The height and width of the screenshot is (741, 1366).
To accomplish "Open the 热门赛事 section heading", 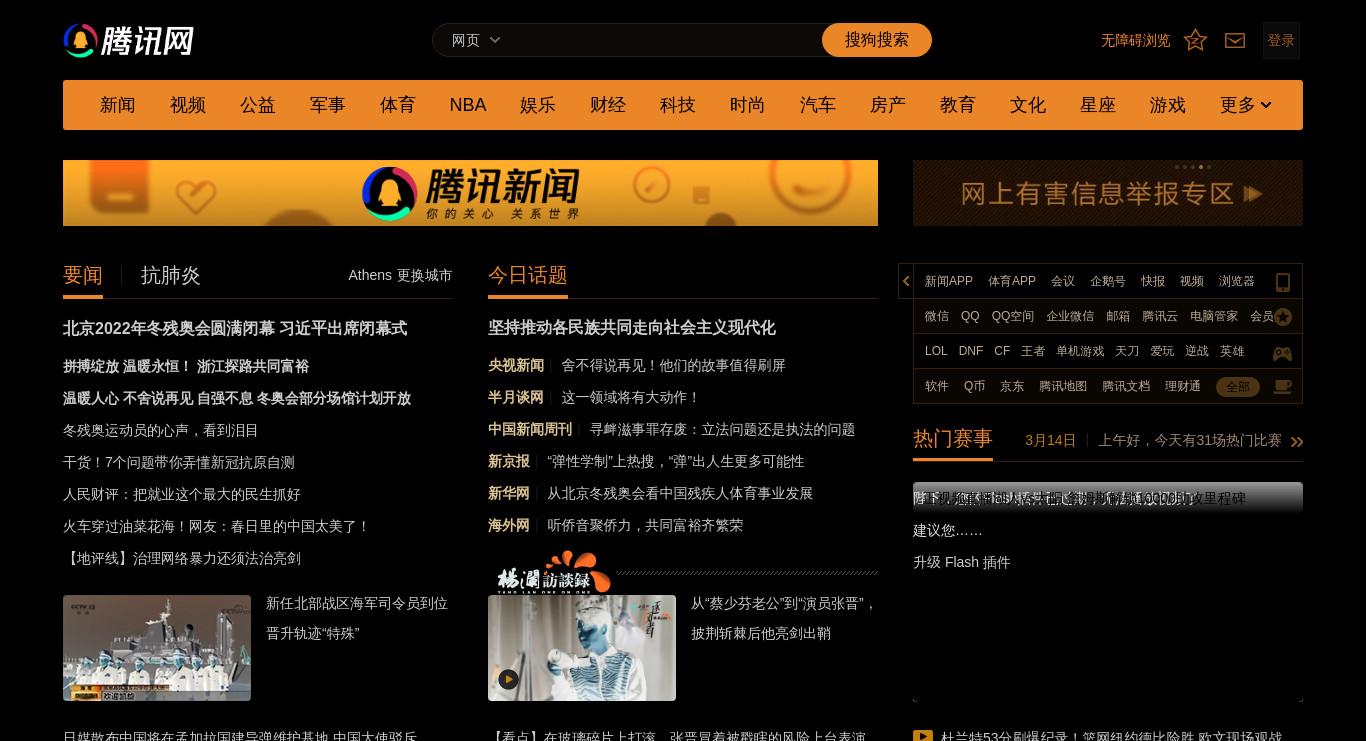I will [953, 439].
